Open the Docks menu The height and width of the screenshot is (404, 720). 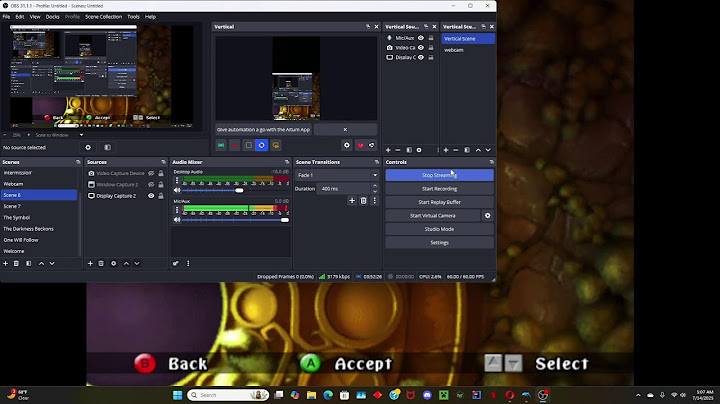coord(52,17)
